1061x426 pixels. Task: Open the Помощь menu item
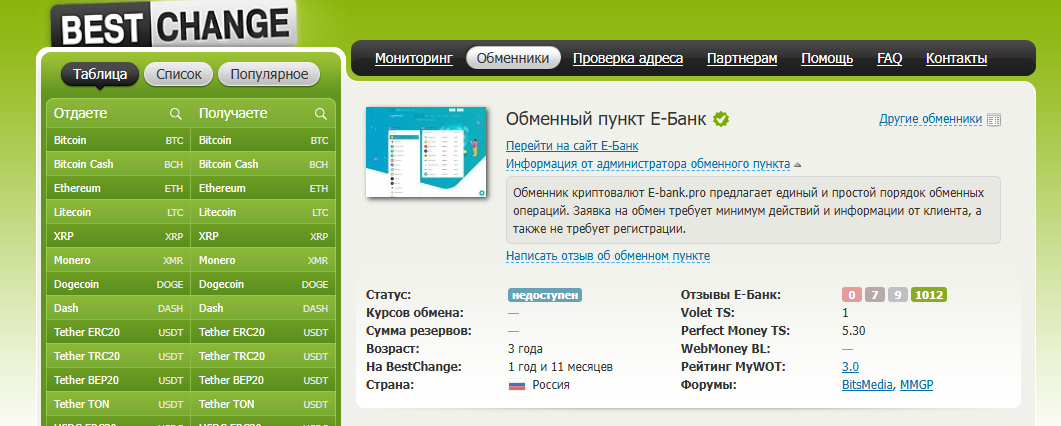pyautogui.click(x=827, y=58)
